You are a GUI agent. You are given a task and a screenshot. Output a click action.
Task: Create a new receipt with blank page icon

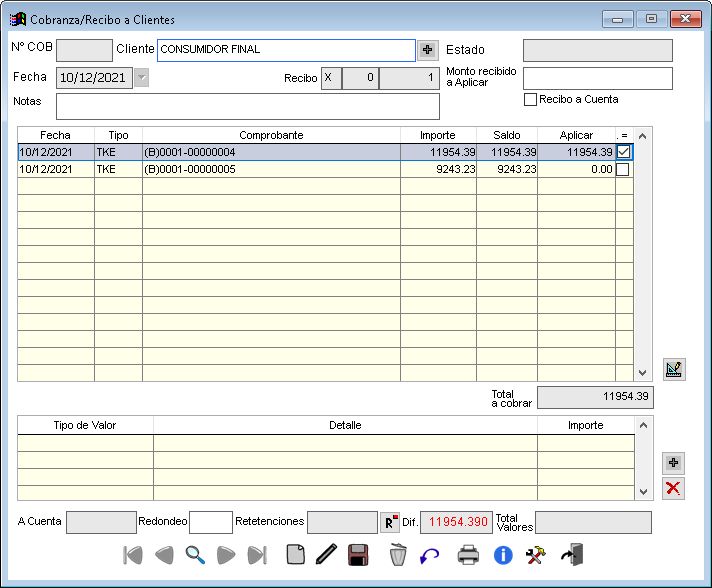coord(295,555)
